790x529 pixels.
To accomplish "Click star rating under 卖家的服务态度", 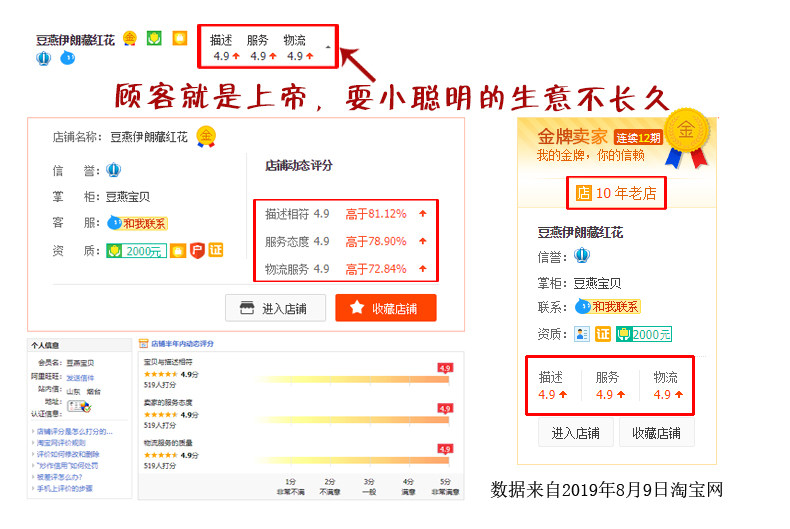I will 161,415.
